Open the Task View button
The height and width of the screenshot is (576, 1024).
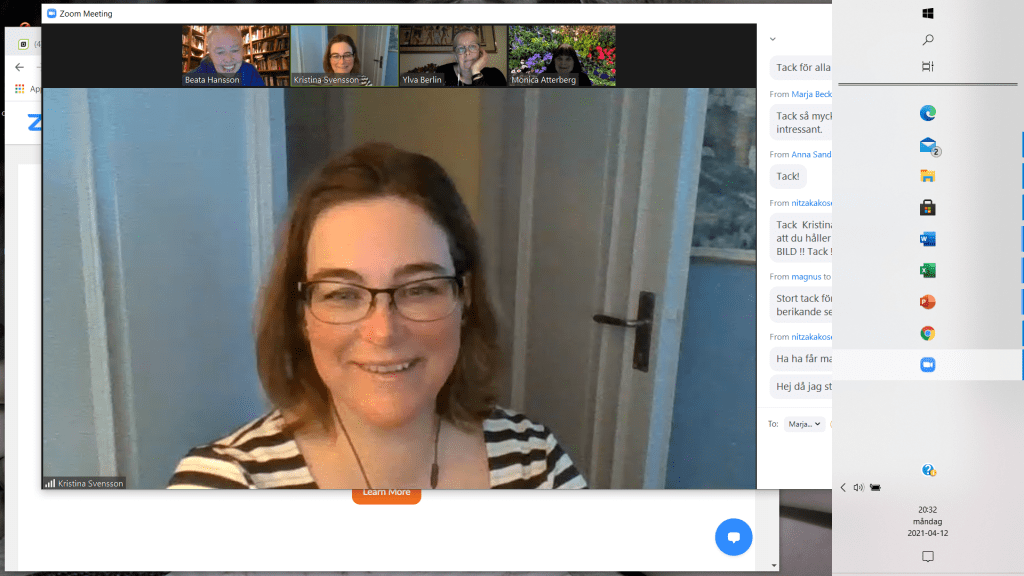click(927, 66)
